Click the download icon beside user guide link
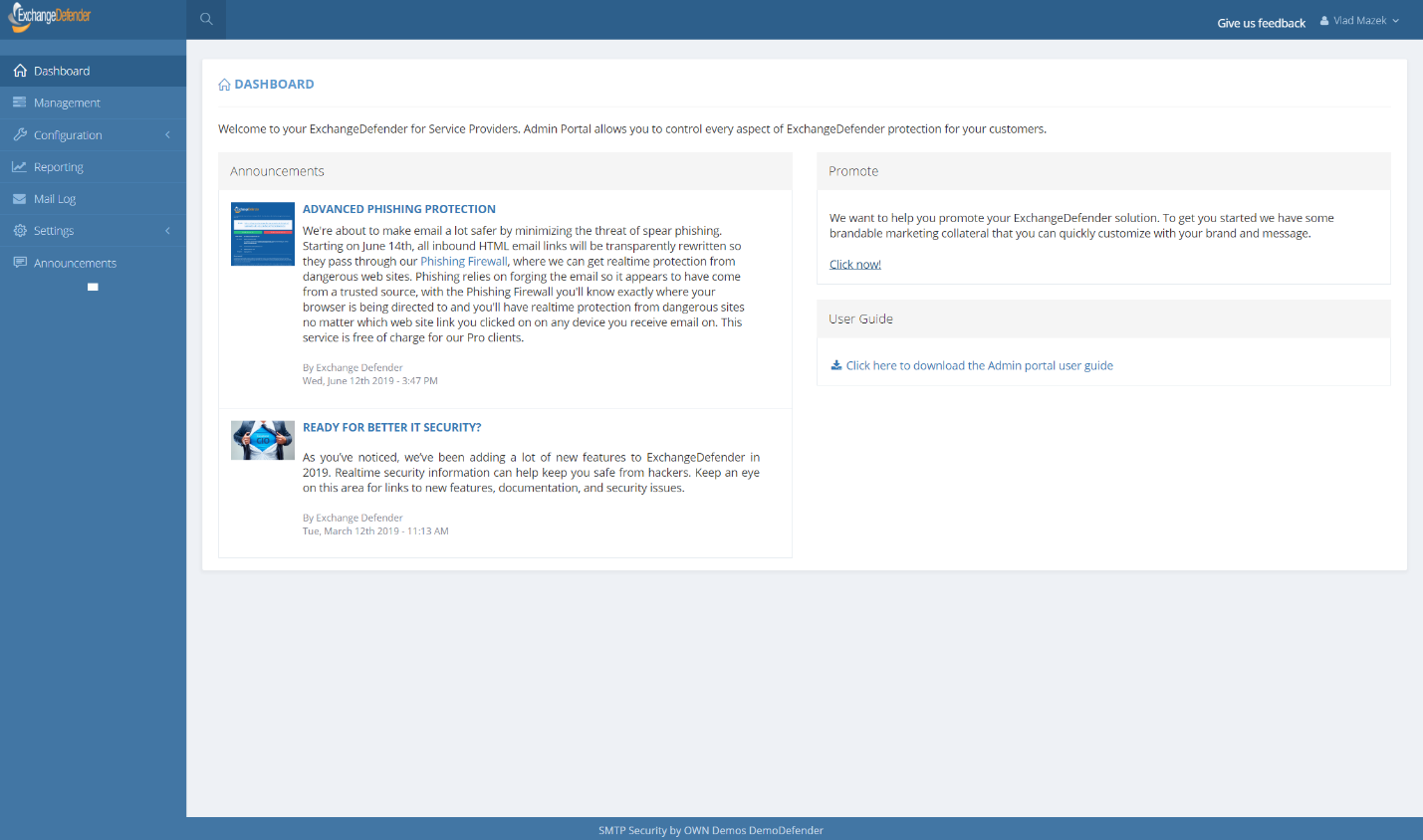The height and width of the screenshot is (840, 1423). pyautogui.click(x=836, y=365)
